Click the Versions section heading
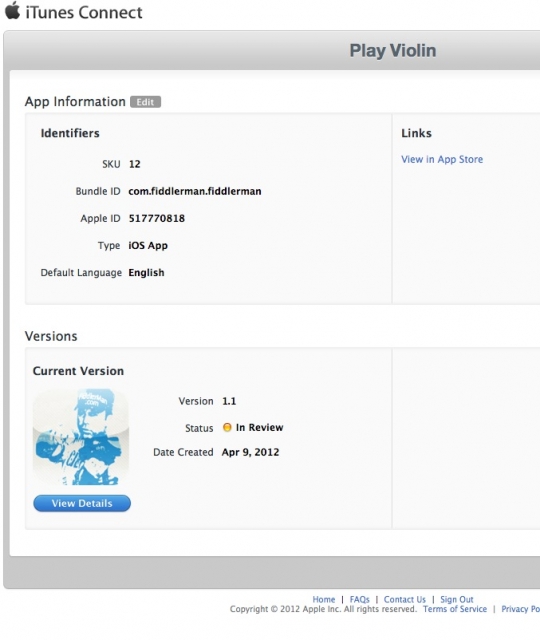The width and height of the screenshot is (540, 640). coord(51,336)
